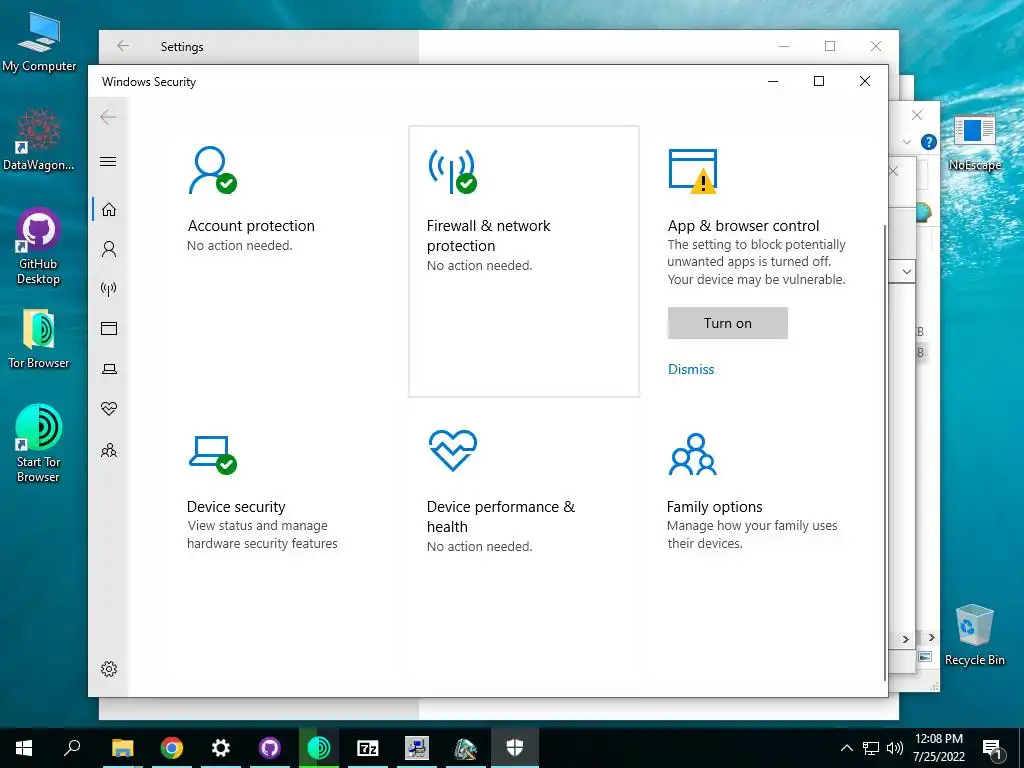Click the Windows Security back arrow

[x=108, y=117]
